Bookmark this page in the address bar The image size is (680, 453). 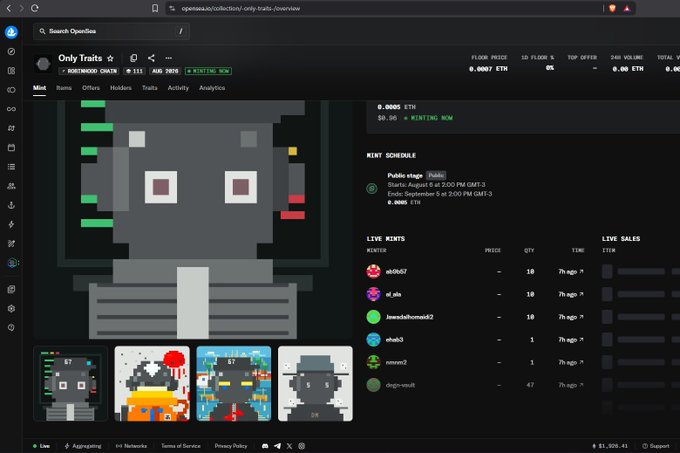tap(155, 8)
